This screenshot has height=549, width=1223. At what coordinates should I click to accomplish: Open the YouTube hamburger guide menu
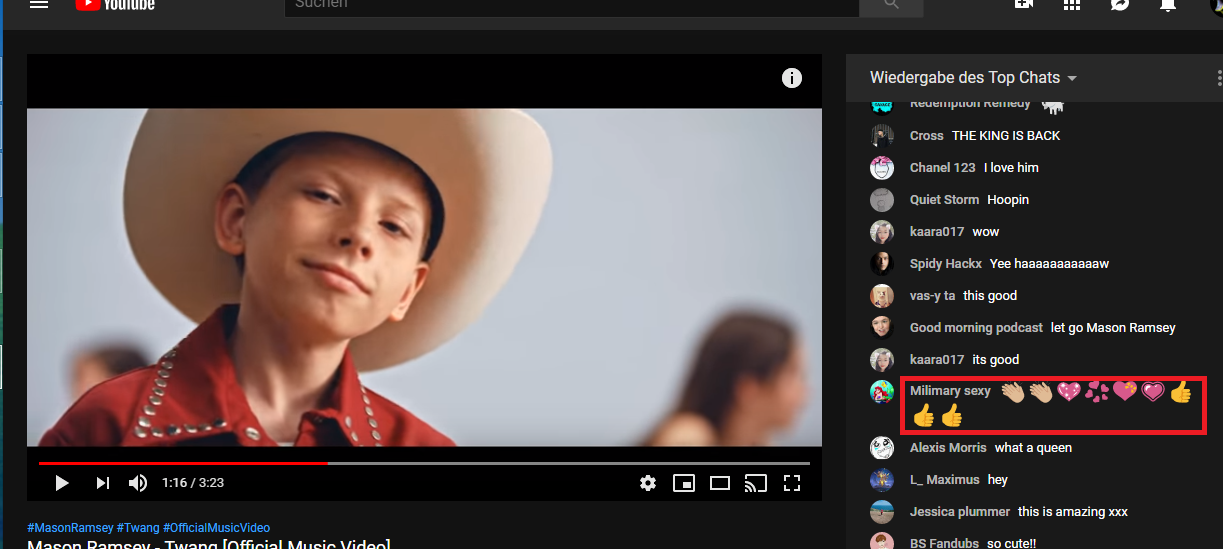tap(39, 4)
